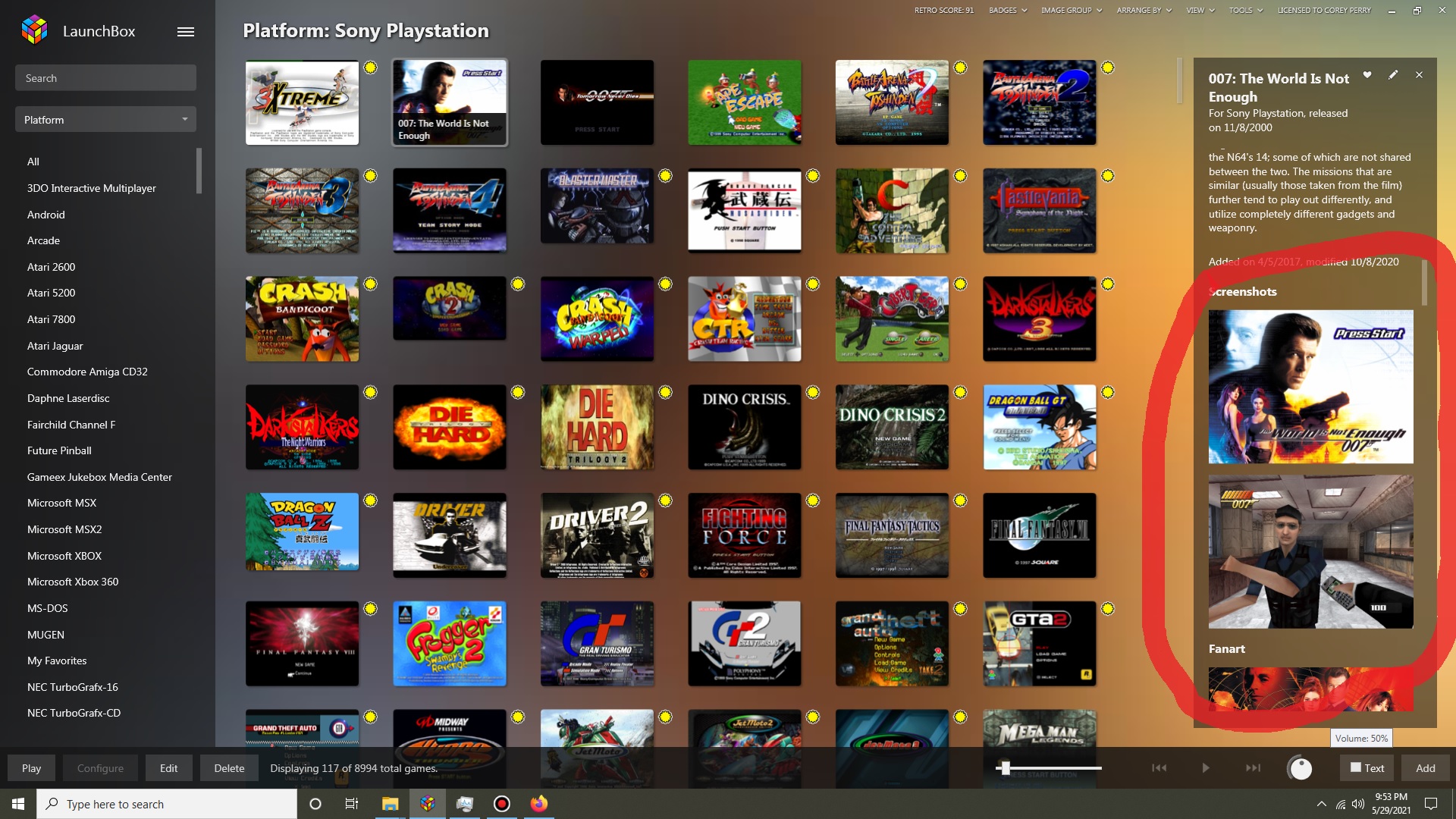
Task: Click the Retro Score 91 label
Action: coord(943,11)
